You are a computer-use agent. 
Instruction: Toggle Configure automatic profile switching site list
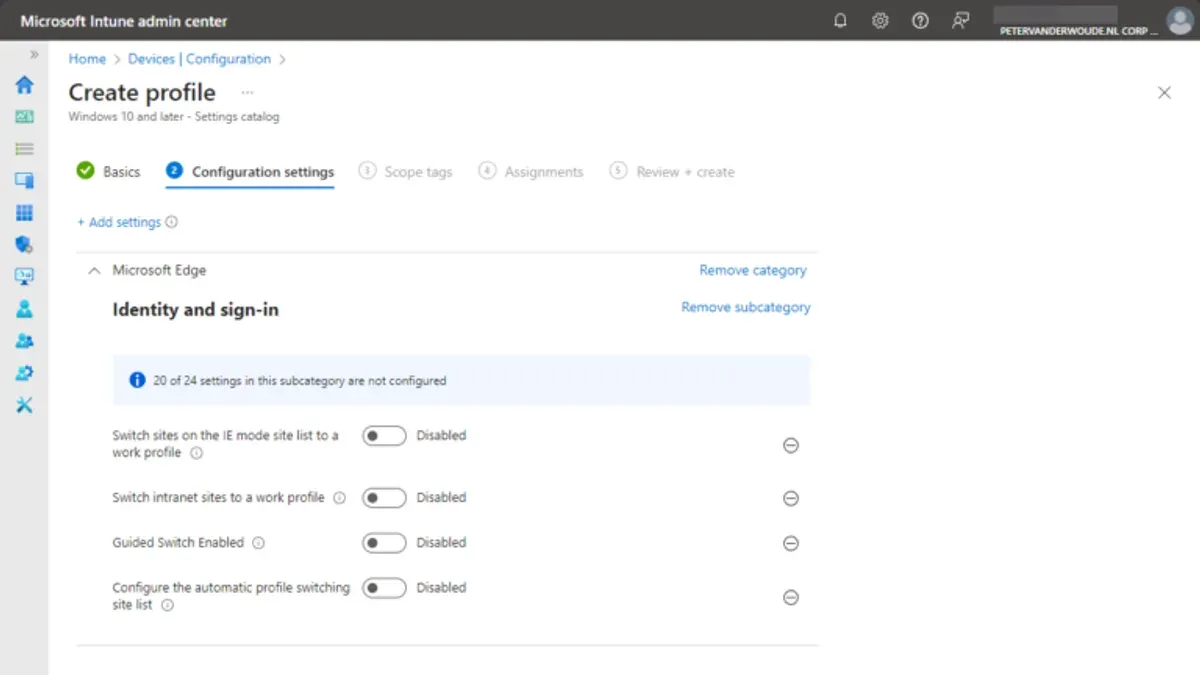point(384,588)
